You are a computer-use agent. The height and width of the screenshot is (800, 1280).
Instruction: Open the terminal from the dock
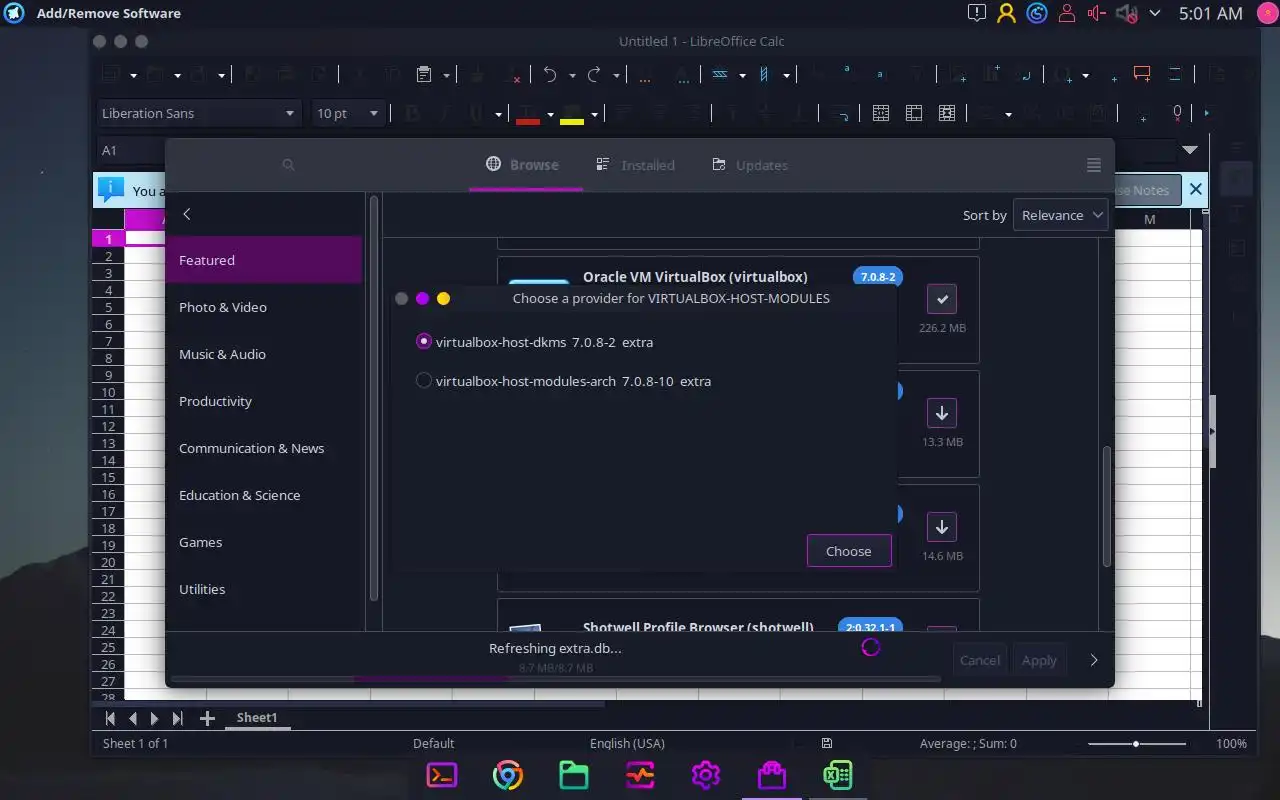pos(442,775)
